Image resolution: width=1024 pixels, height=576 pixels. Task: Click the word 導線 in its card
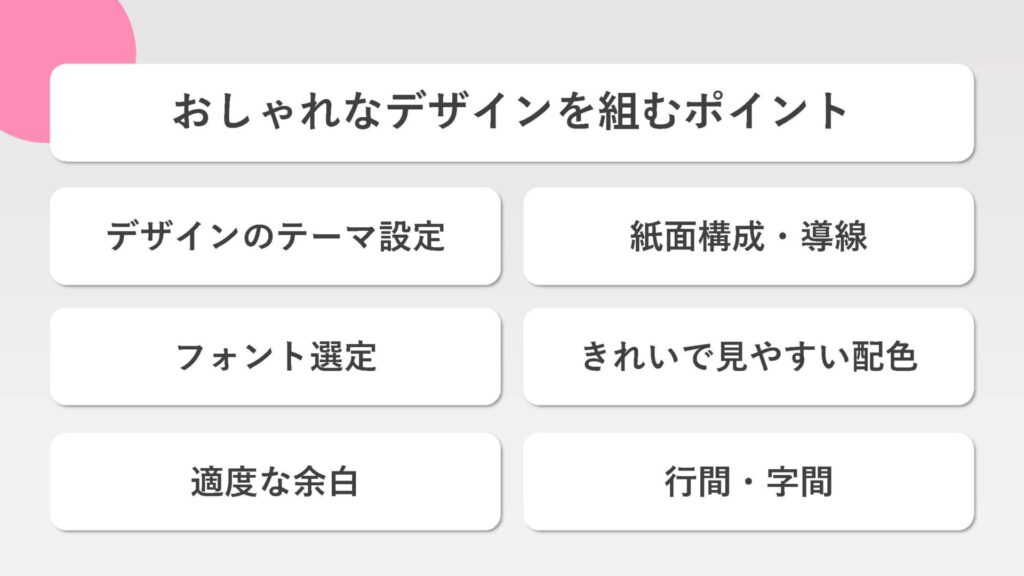click(x=834, y=236)
